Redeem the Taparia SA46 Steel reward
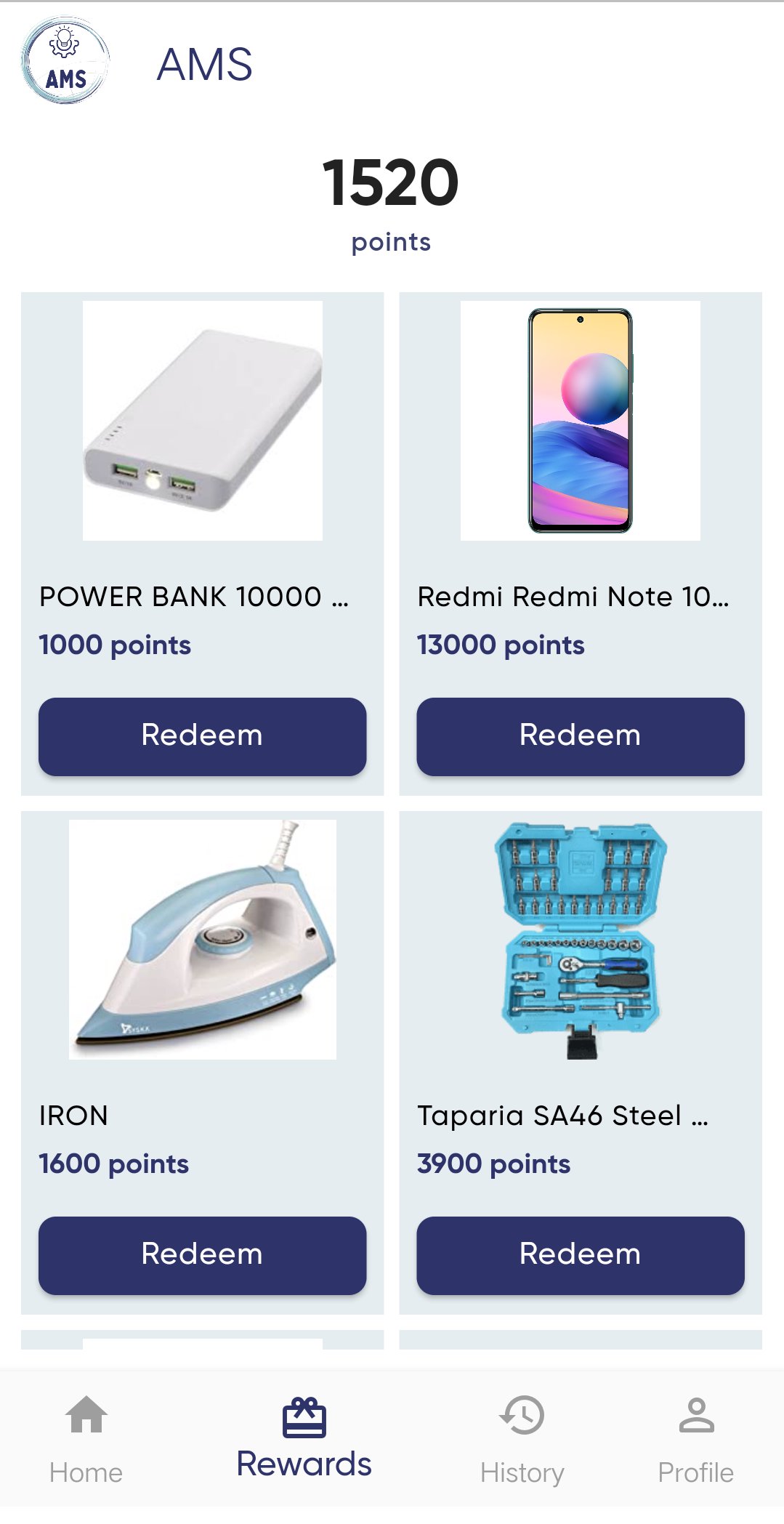This screenshot has height=1524, width=784. click(580, 1255)
